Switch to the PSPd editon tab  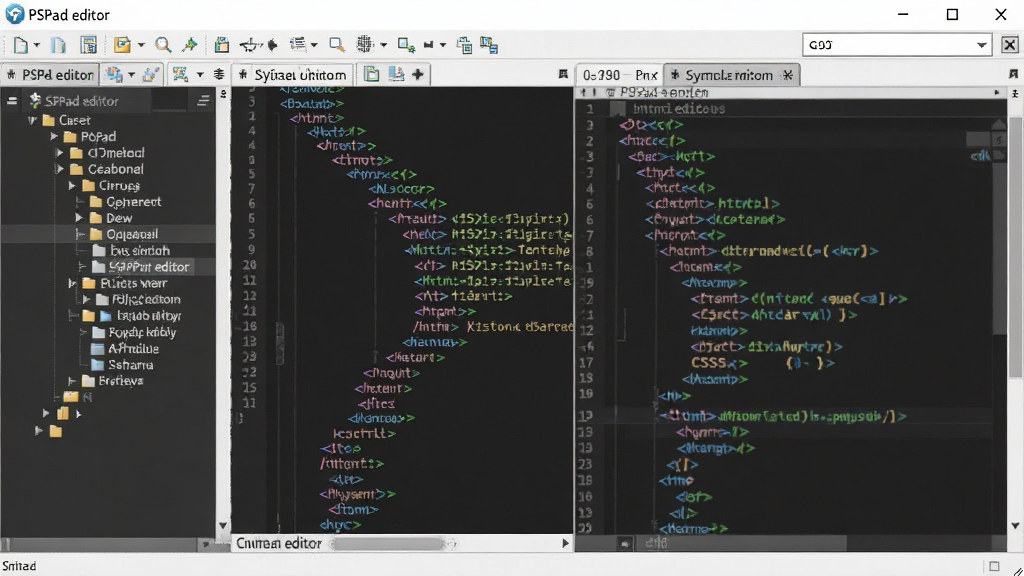[50, 75]
